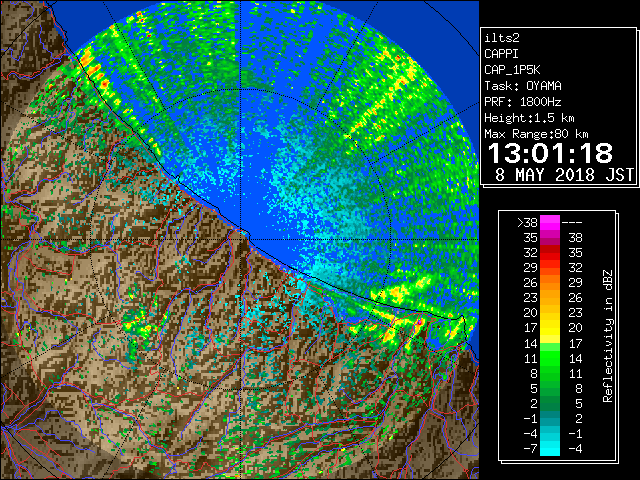Click the 'PRF: 1800Hz' line

coord(523,102)
